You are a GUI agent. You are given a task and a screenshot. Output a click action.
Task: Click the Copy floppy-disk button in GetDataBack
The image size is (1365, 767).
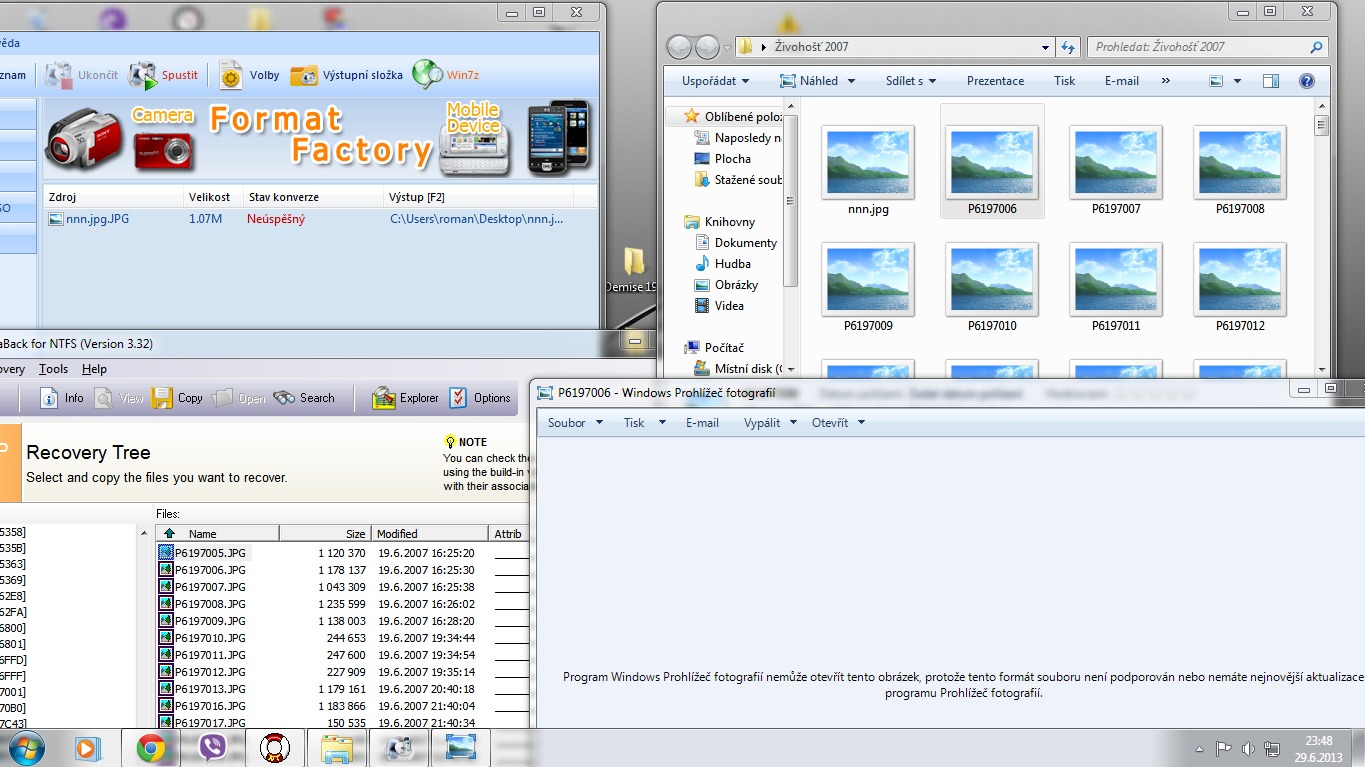[x=177, y=398]
